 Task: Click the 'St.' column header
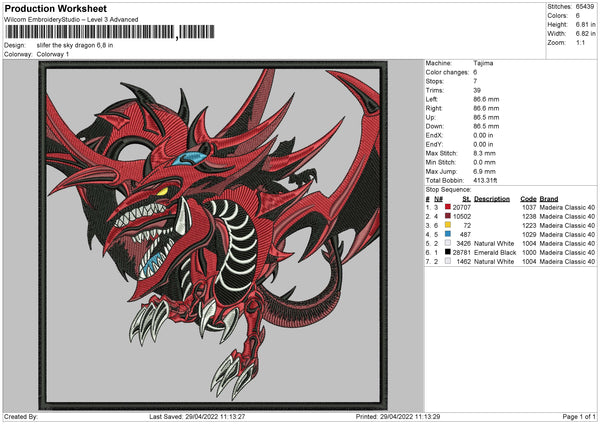[x=466, y=199]
